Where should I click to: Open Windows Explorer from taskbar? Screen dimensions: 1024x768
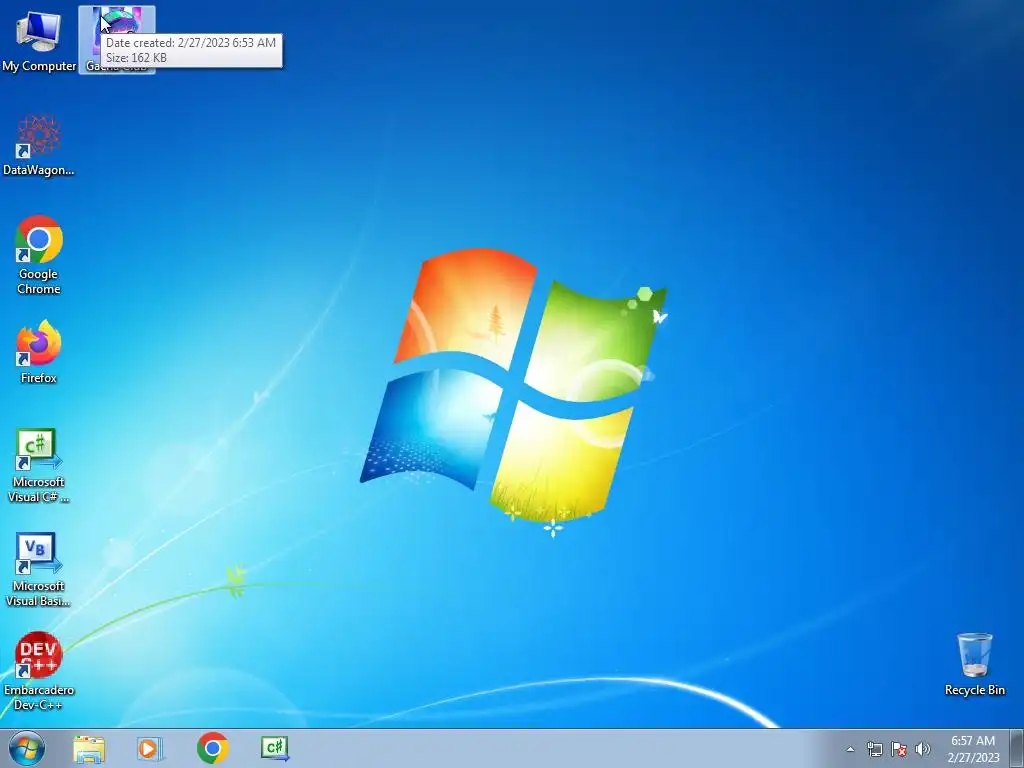(x=89, y=748)
